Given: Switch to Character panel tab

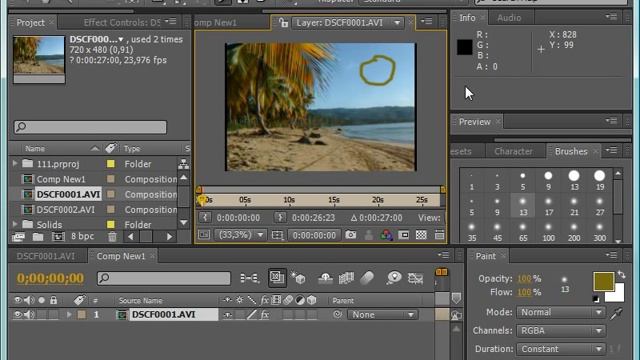Looking at the screenshot, I should point(513,151).
